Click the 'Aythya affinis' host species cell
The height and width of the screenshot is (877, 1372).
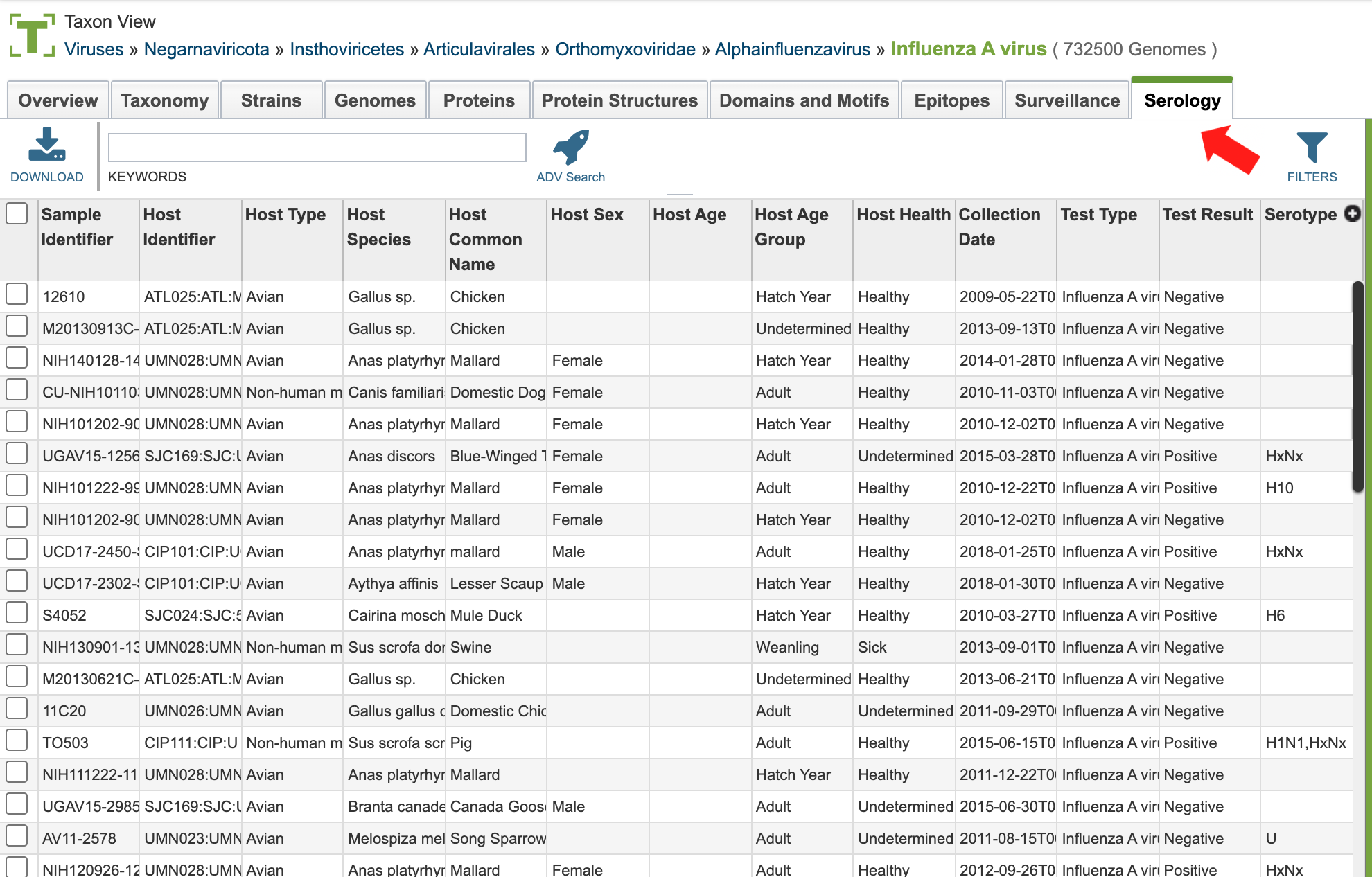[x=393, y=583]
